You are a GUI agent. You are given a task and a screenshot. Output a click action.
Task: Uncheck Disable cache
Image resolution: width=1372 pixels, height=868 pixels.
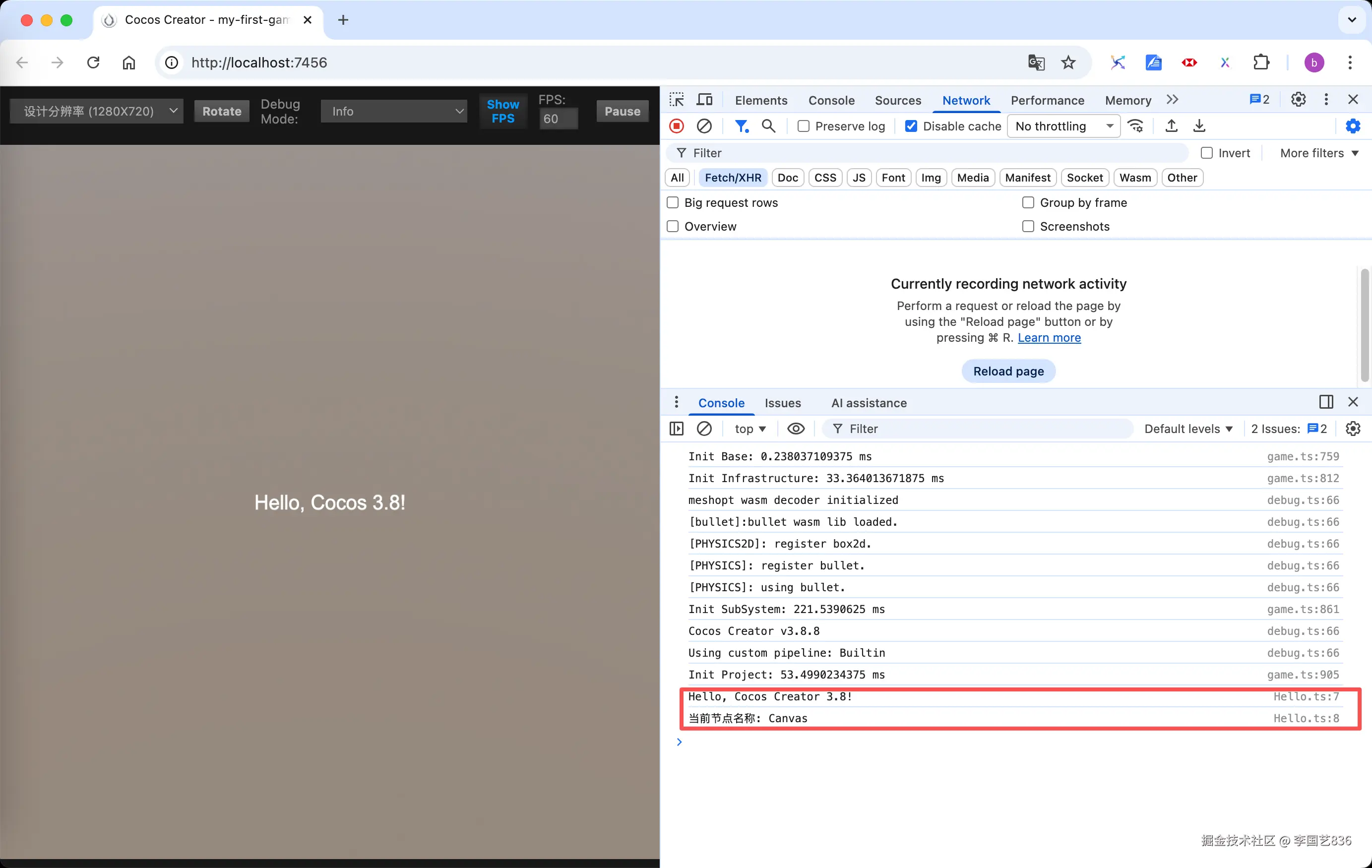(x=911, y=126)
